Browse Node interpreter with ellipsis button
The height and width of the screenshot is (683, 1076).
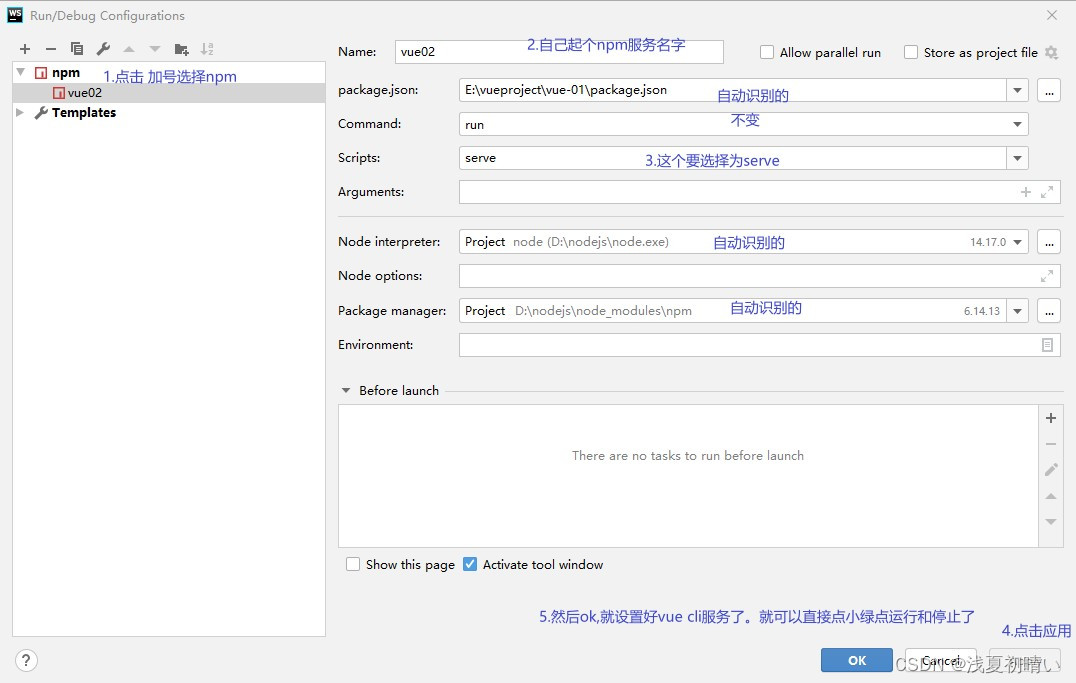[1049, 242]
